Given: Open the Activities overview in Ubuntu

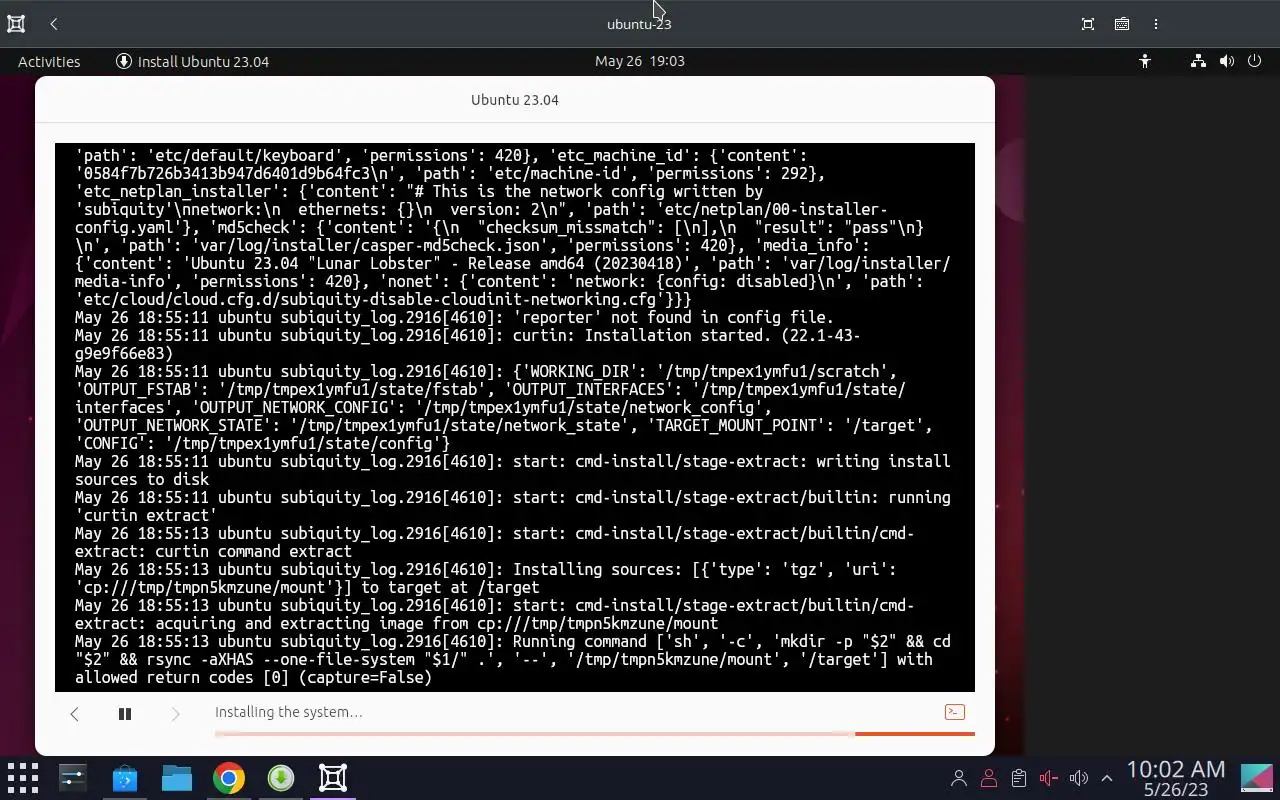Looking at the screenshot, I should pyautogui.click(x=49, y=61).
